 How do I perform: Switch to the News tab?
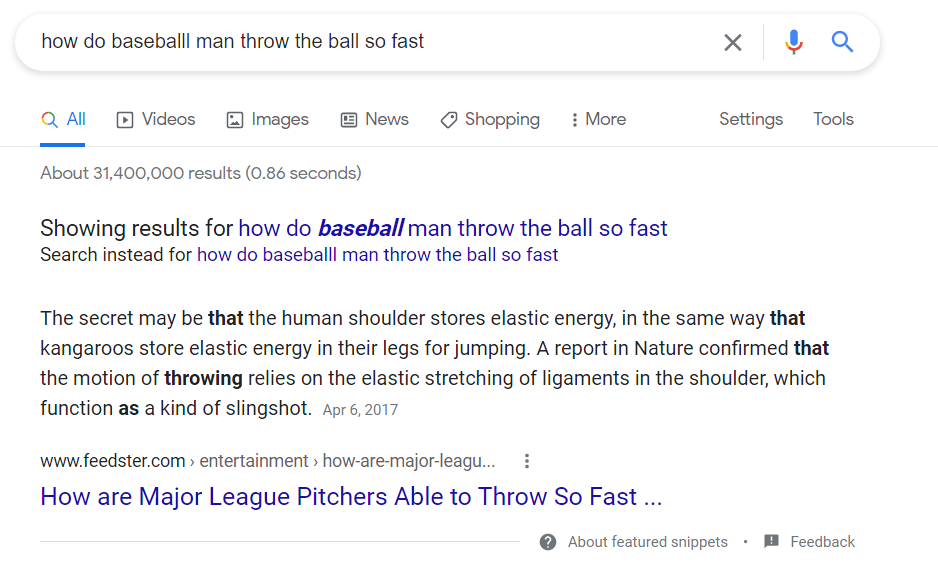[374, 120]
